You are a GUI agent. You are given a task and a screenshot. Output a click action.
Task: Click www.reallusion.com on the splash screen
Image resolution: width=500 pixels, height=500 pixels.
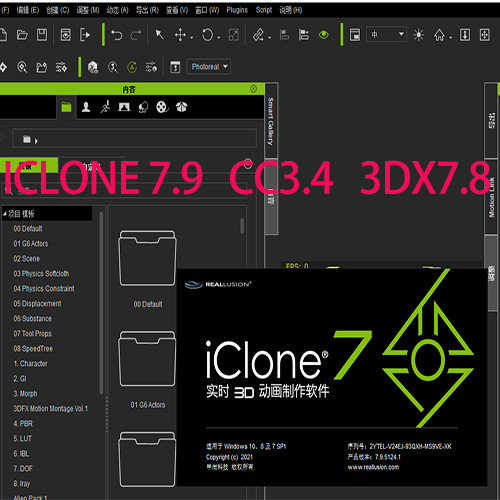click(373, 467)
